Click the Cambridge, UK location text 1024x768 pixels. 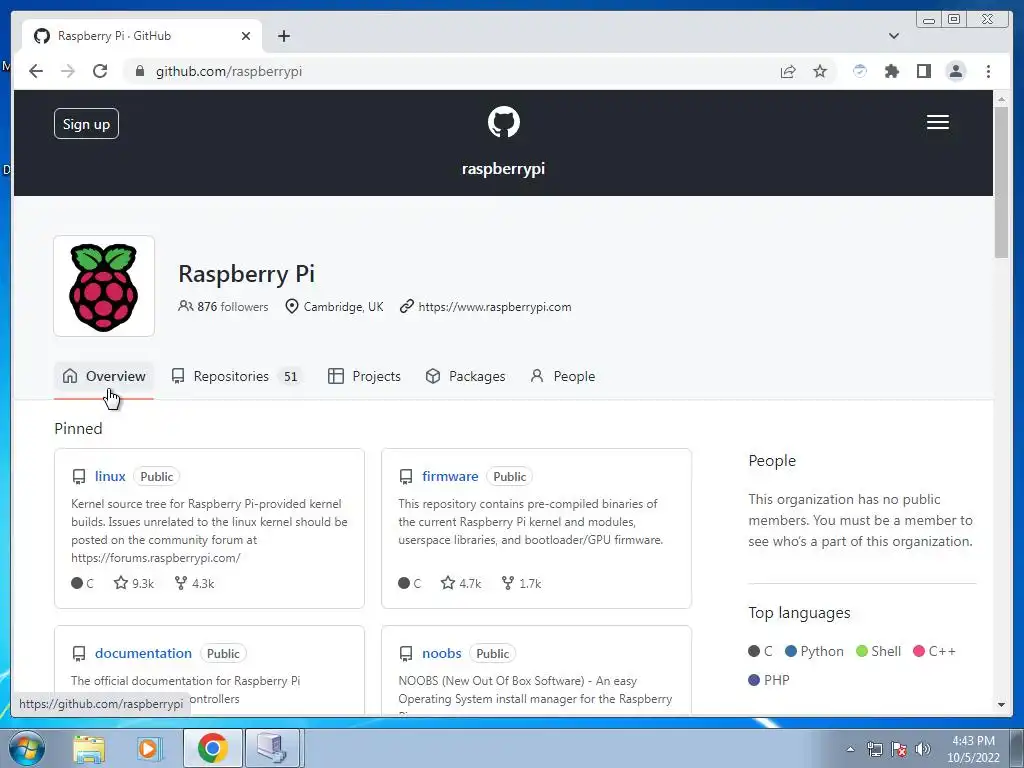344,307
